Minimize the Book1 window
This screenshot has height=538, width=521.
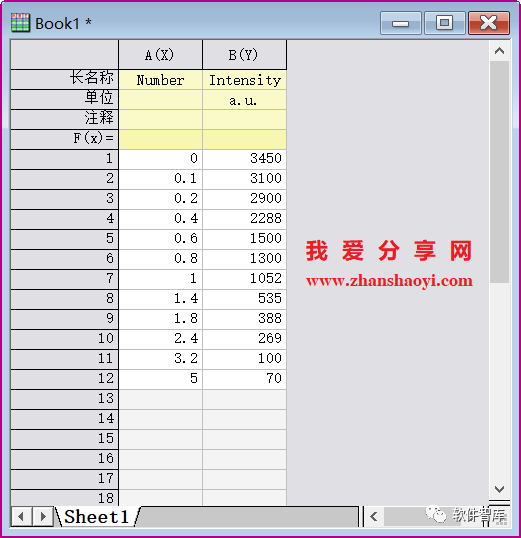[x=401, y=23]
